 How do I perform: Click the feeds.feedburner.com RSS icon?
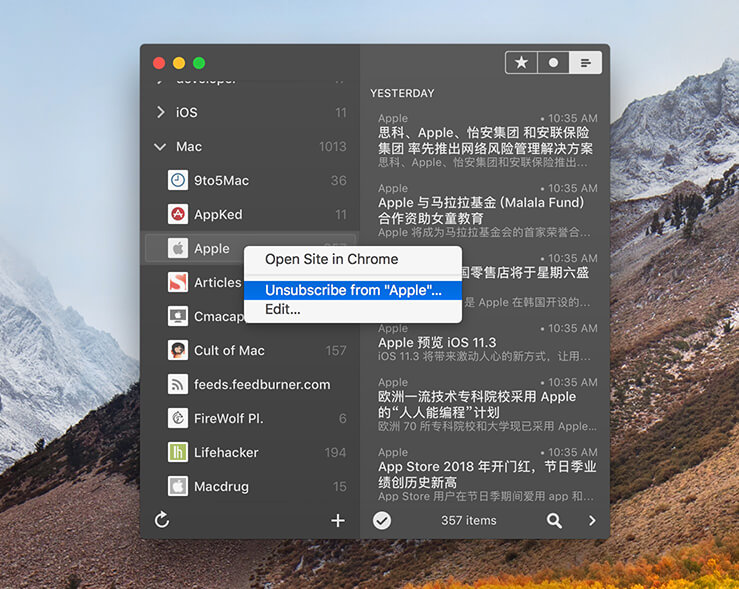click(x=178, y=384)
